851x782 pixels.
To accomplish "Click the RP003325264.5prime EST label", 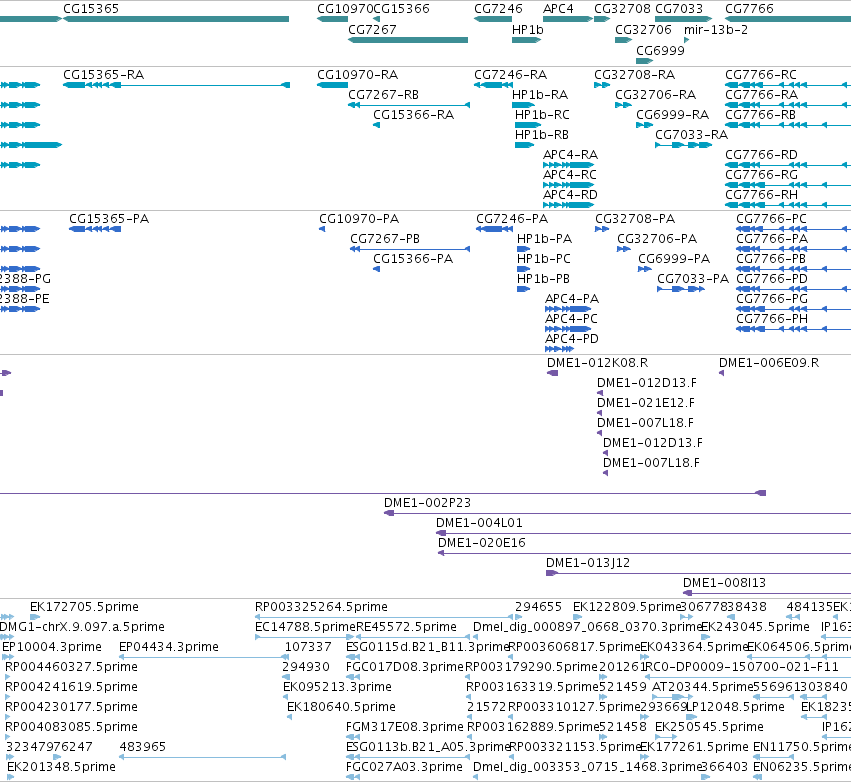I will pos(321,607).
